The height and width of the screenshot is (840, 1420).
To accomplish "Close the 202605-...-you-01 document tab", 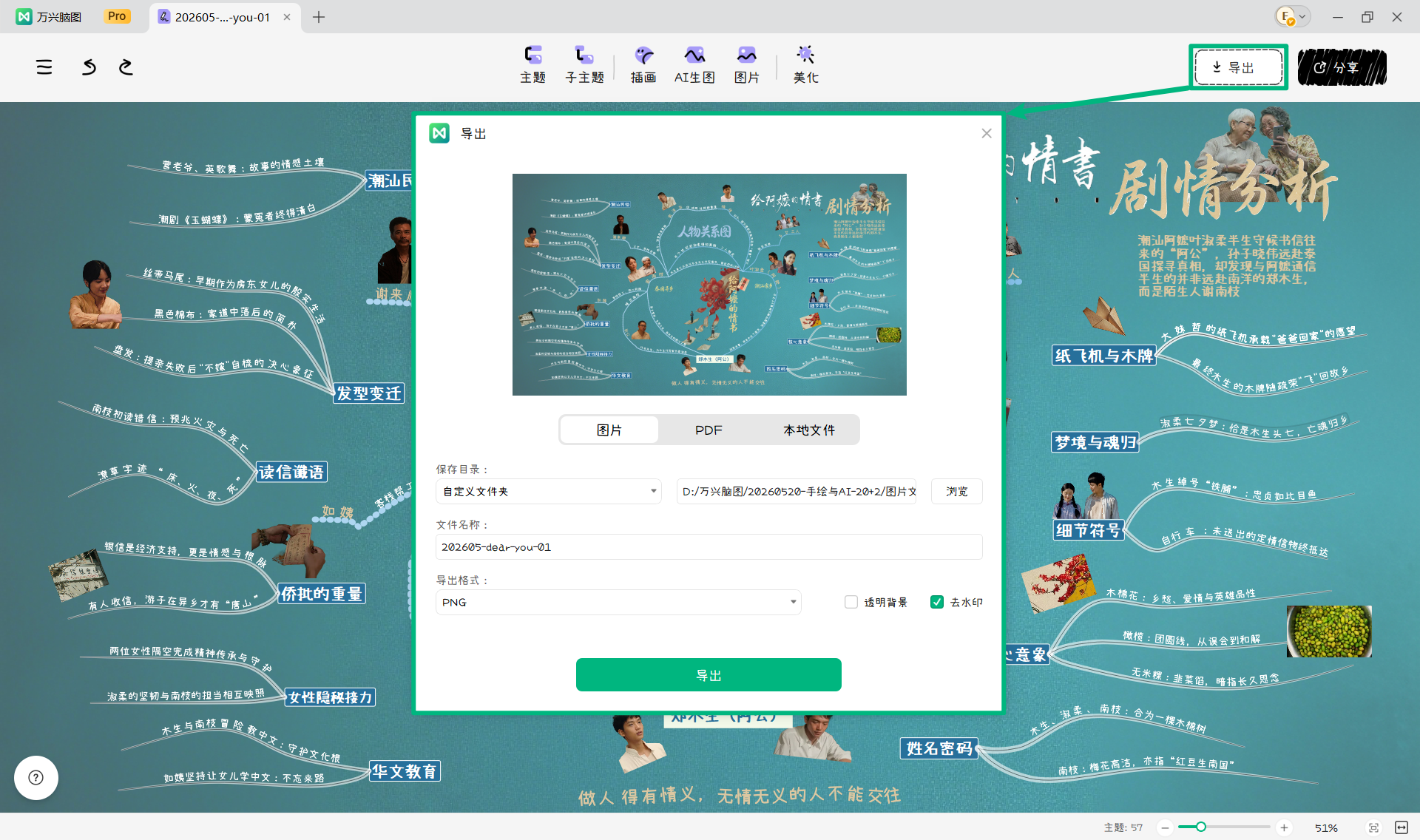I will click(x=287, y=17).
